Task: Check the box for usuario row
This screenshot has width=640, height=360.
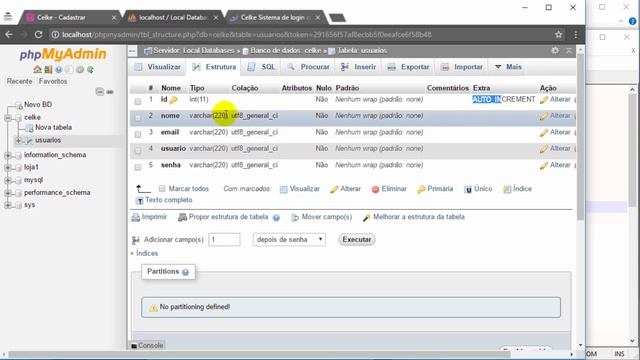Action: 138,151
